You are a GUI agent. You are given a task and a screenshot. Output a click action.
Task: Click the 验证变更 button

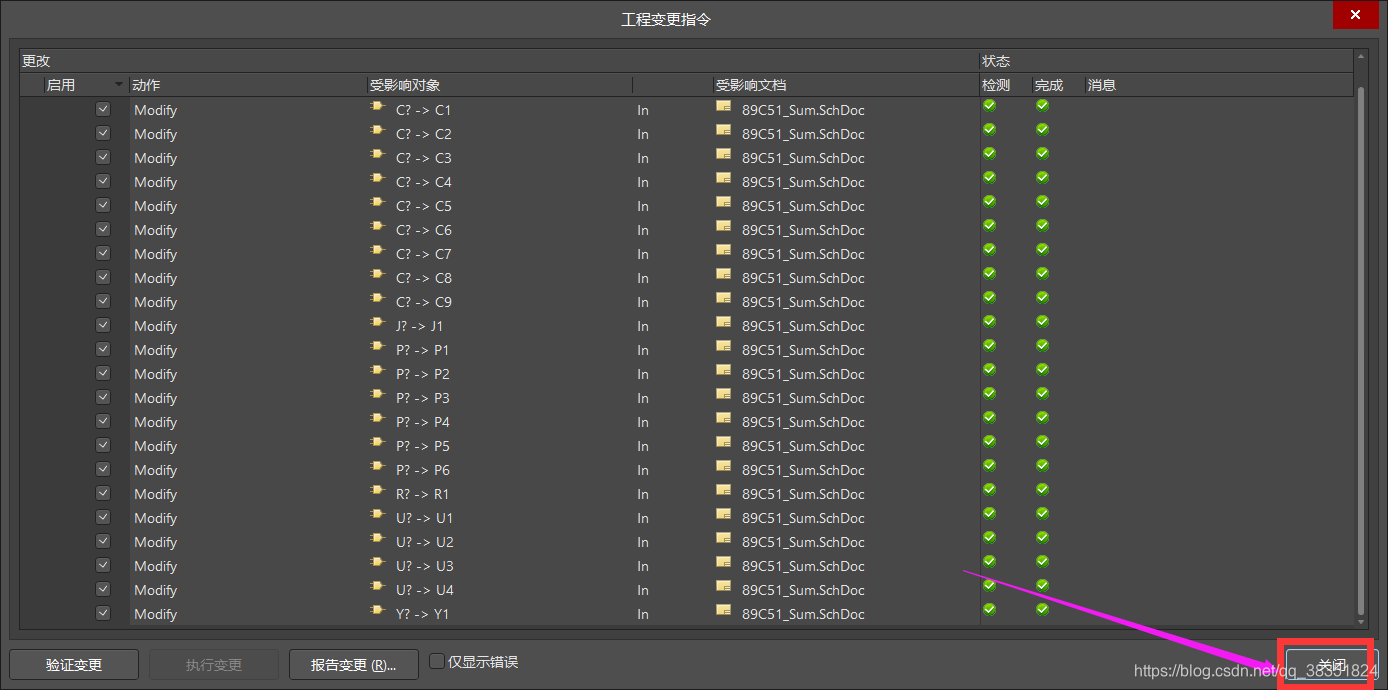[x=74, y=664]
